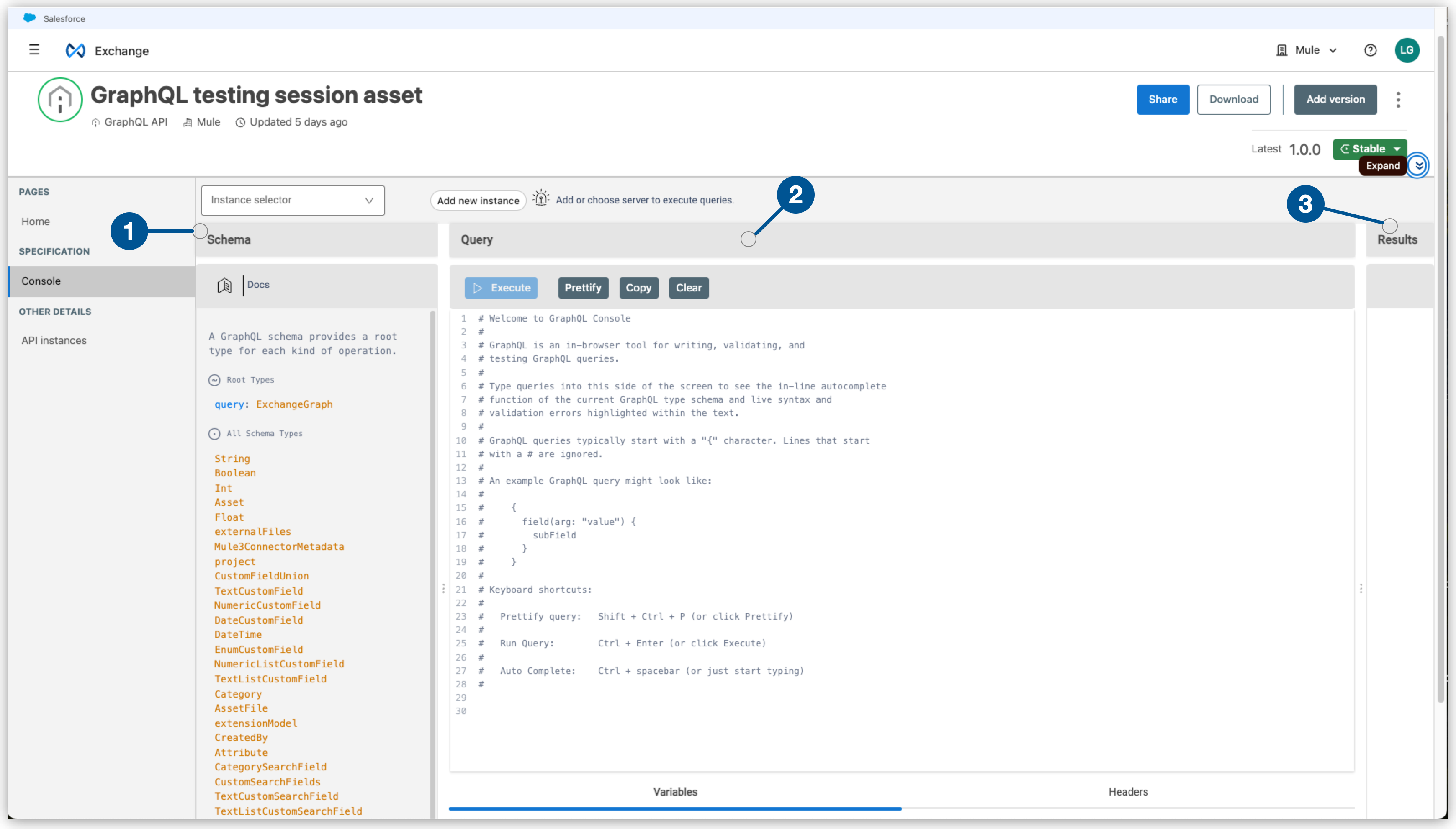Image resolution: width=1456 pixels, height=829 pixels.
Task: Open the kebab overflow menu beside Add version
Action: (x=1399, y=99)
